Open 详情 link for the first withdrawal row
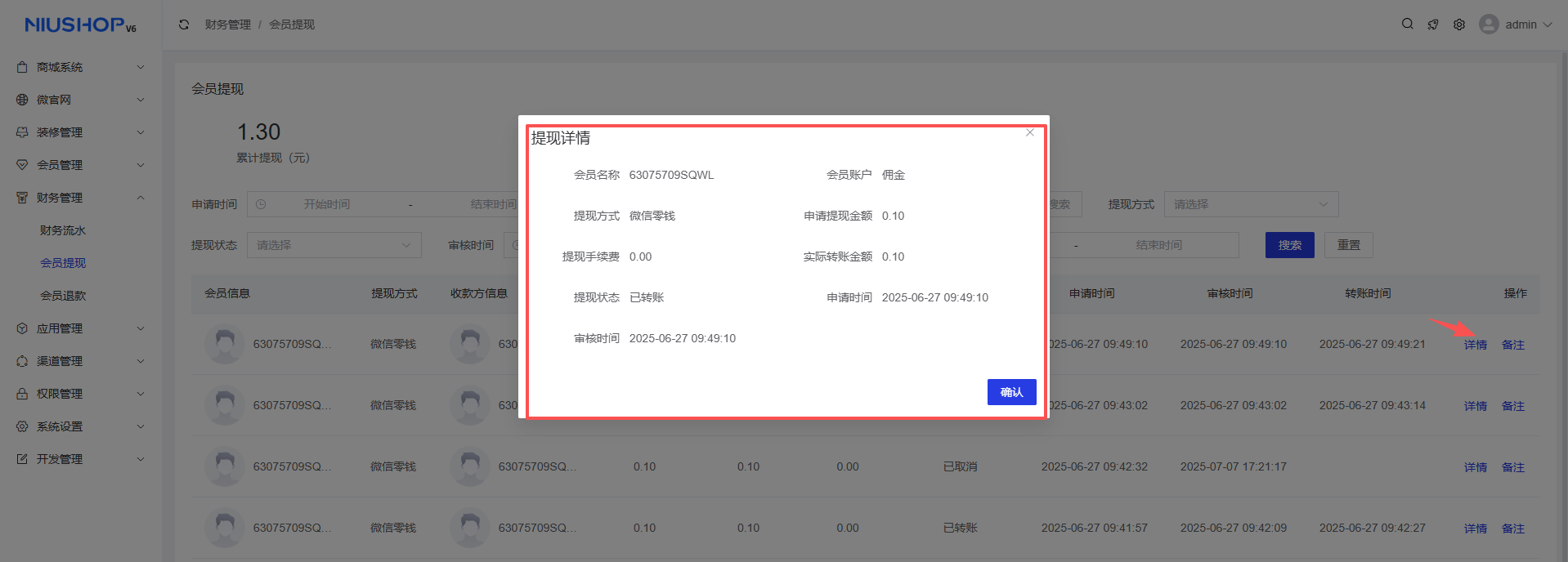Image resolution: width=1568 pixels, height=562 pixels. [1475, 345]
